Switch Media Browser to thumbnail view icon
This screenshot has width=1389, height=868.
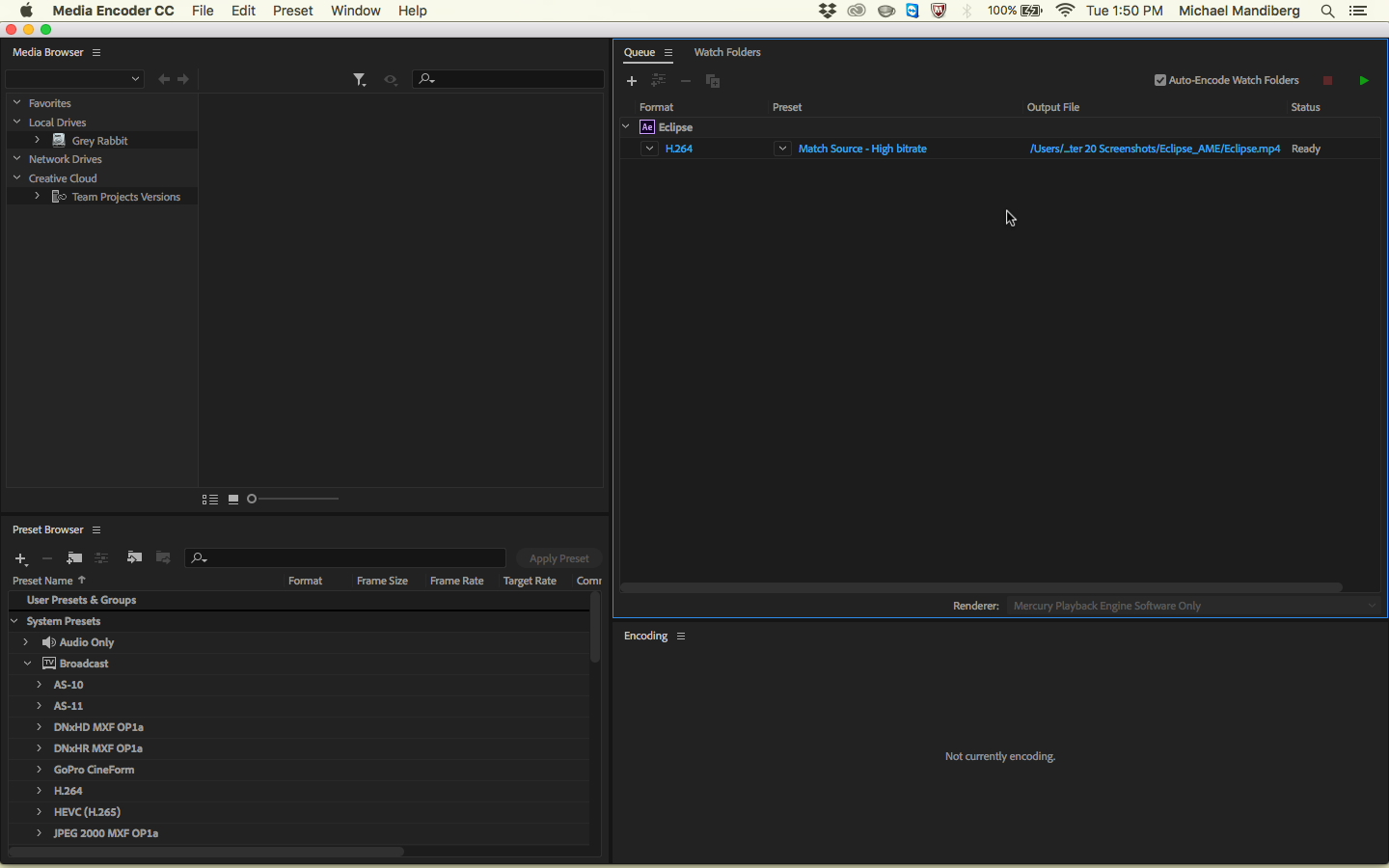pos(233,500)
